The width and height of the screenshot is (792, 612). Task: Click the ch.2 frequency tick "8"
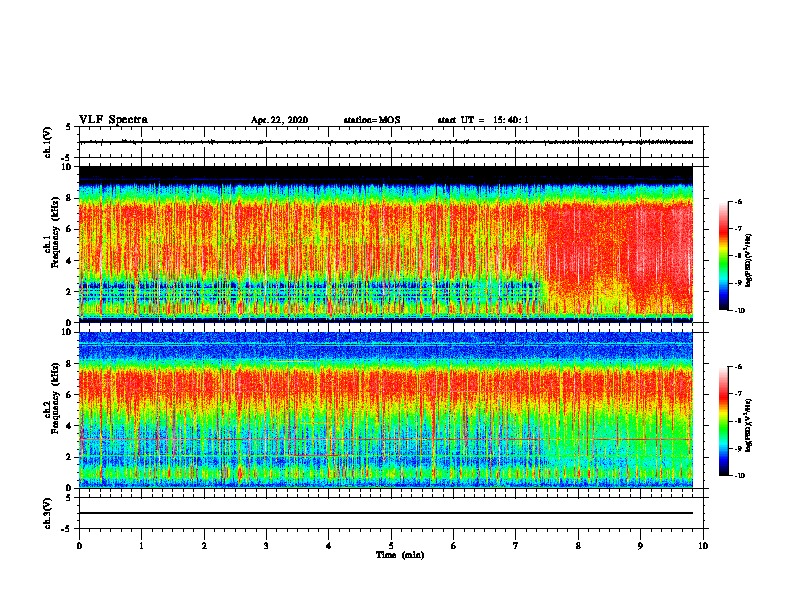point(68,364)
